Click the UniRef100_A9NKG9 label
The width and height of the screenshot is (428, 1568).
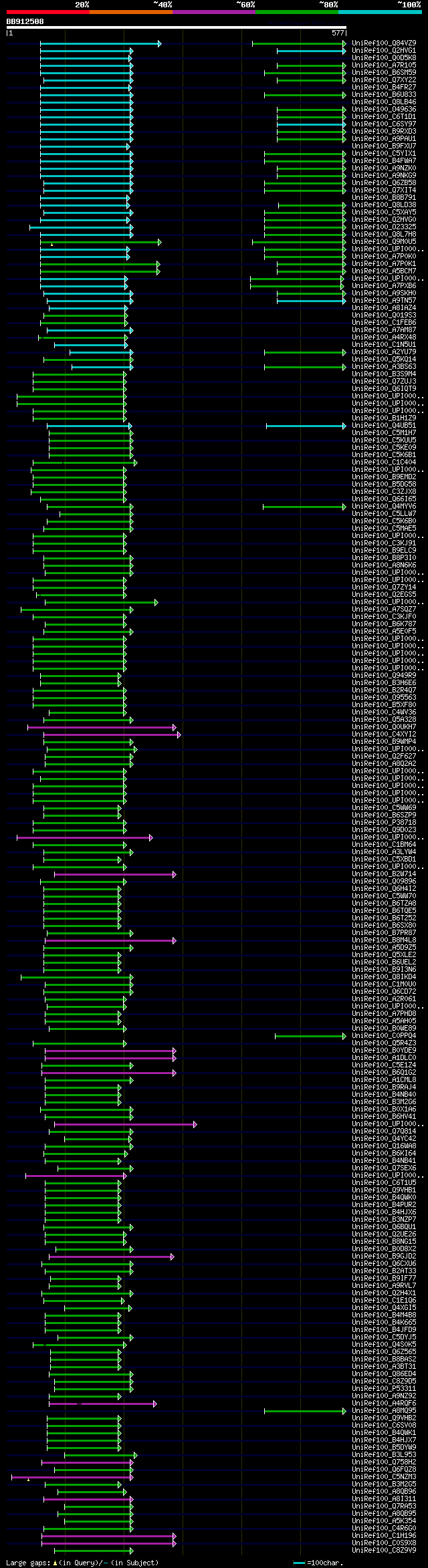[x=384, y=176]
